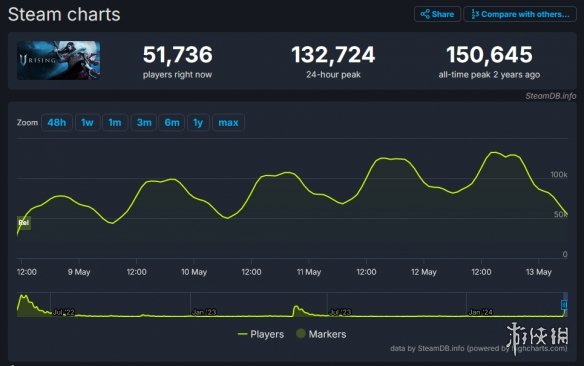The height and width of the screenshot is (366, 584).
Task: Set chart zoom to 48h
Action: [x=57, y=122]
